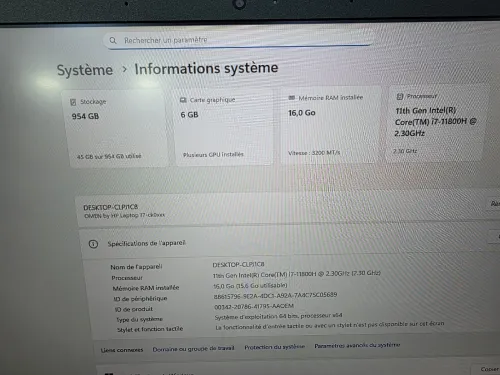500x375 pixels.
Task: Click the Stockage card icon
Action: pos(73,102)
